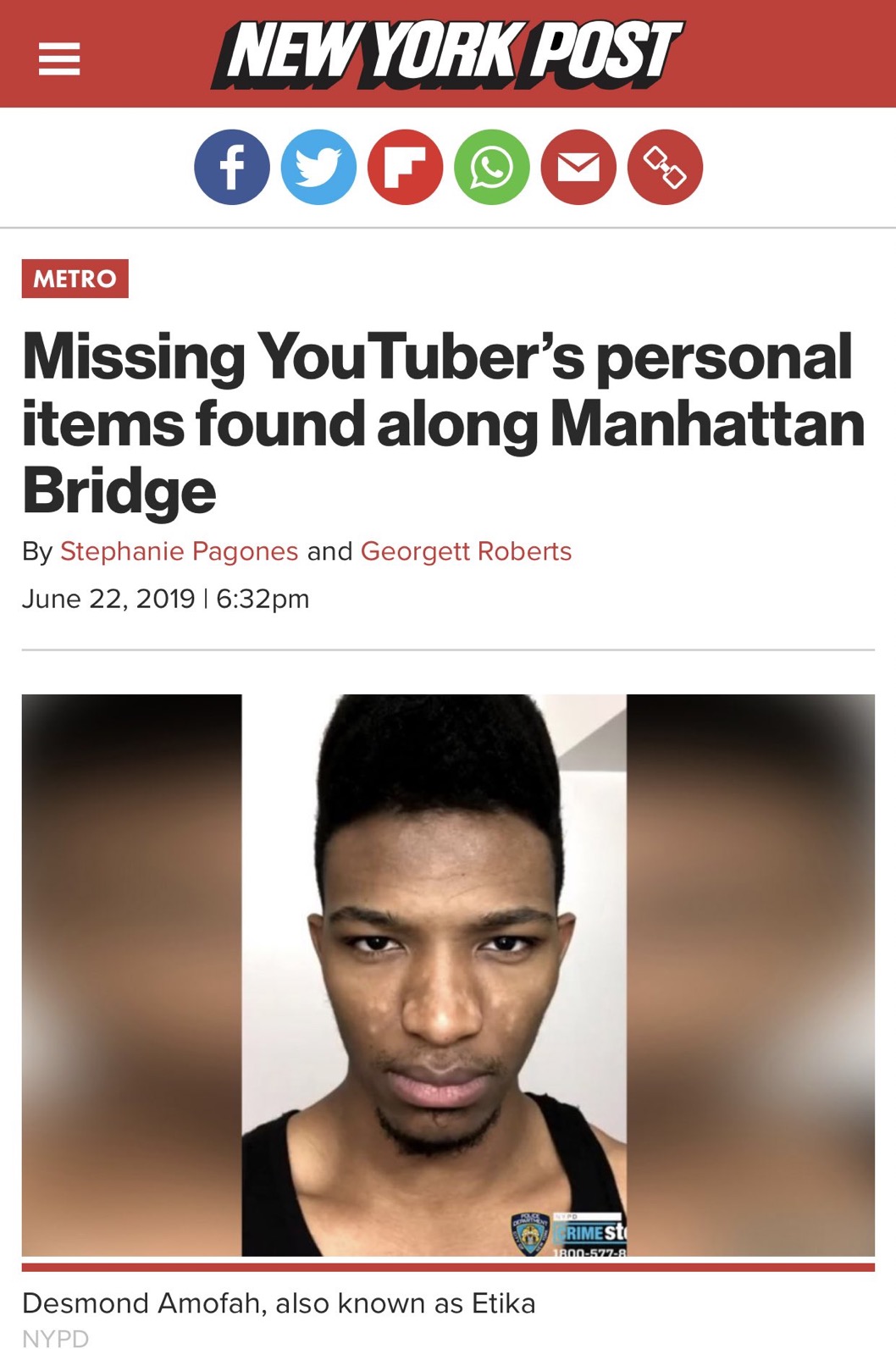896x1349 pixels.
Task: Click the article headline about Manhattan Bridge
Action: 444,423
